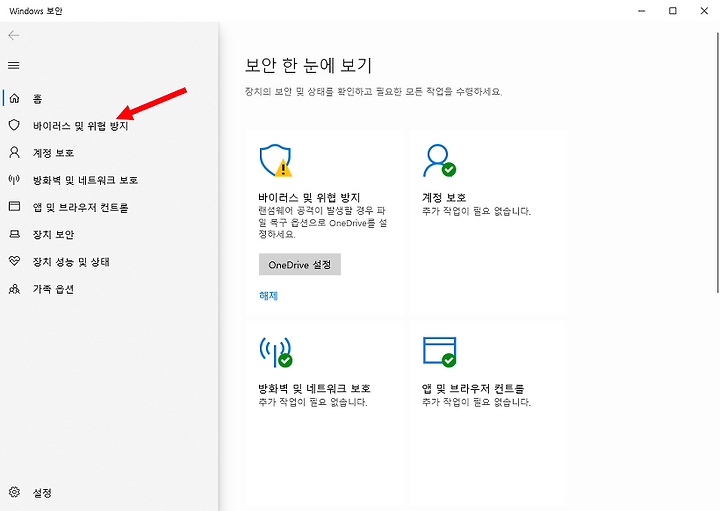Select 장치 보안 in sidebar
This screenshot has width=720, height=511.
coord(53,234)
